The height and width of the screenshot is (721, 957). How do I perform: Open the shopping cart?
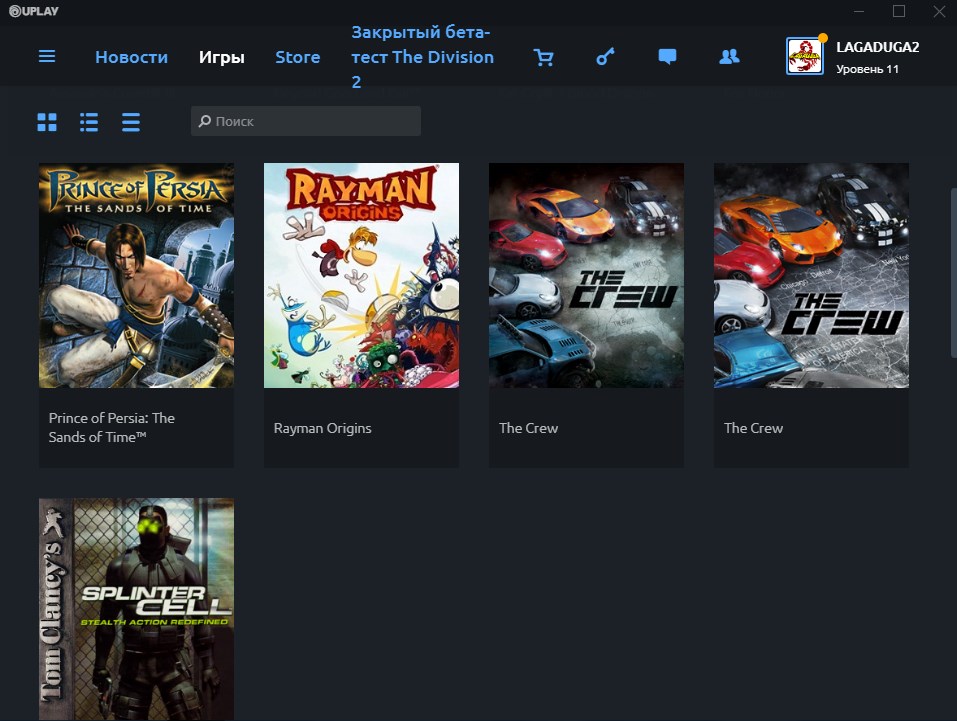pos(543,57)
